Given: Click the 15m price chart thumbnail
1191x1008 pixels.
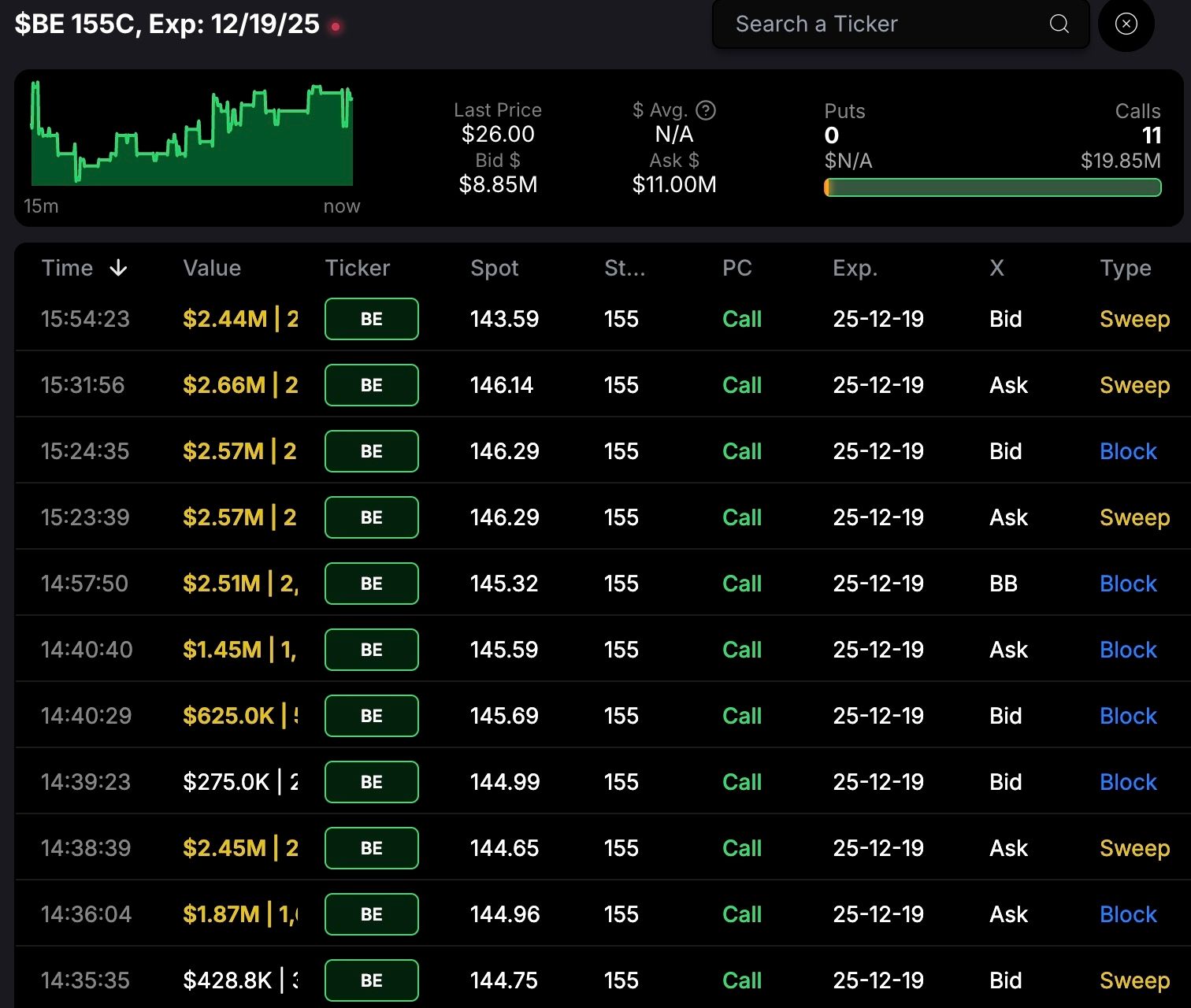Looking at the screenshot, I should tap(191, 134).
